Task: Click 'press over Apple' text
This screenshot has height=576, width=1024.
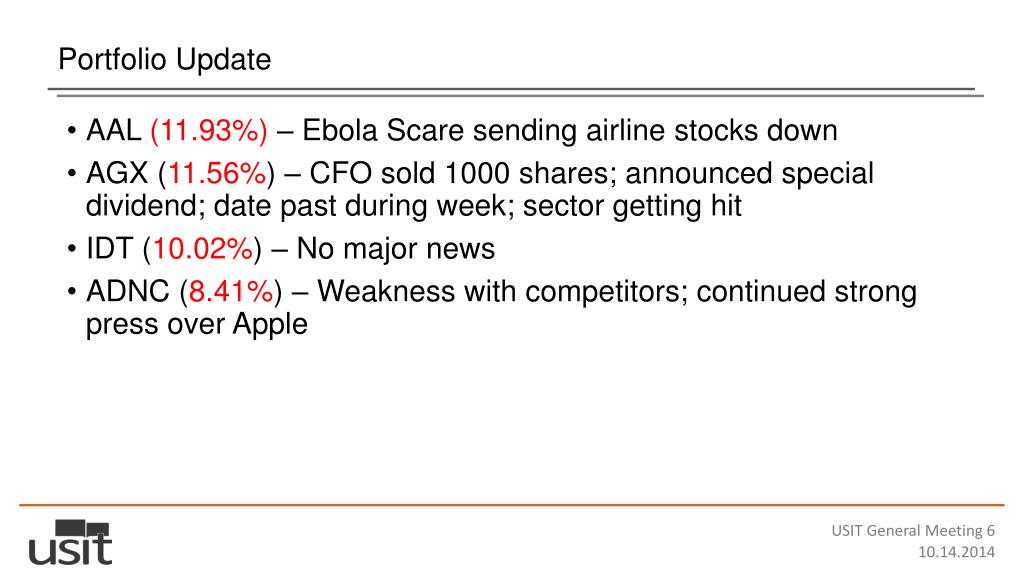Action: point(197,325)
